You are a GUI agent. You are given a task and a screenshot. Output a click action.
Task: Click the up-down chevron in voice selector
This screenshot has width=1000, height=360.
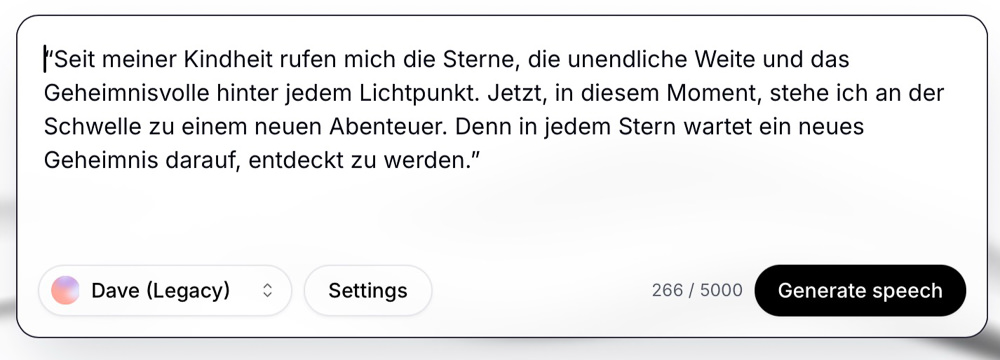tap(268, 290)
